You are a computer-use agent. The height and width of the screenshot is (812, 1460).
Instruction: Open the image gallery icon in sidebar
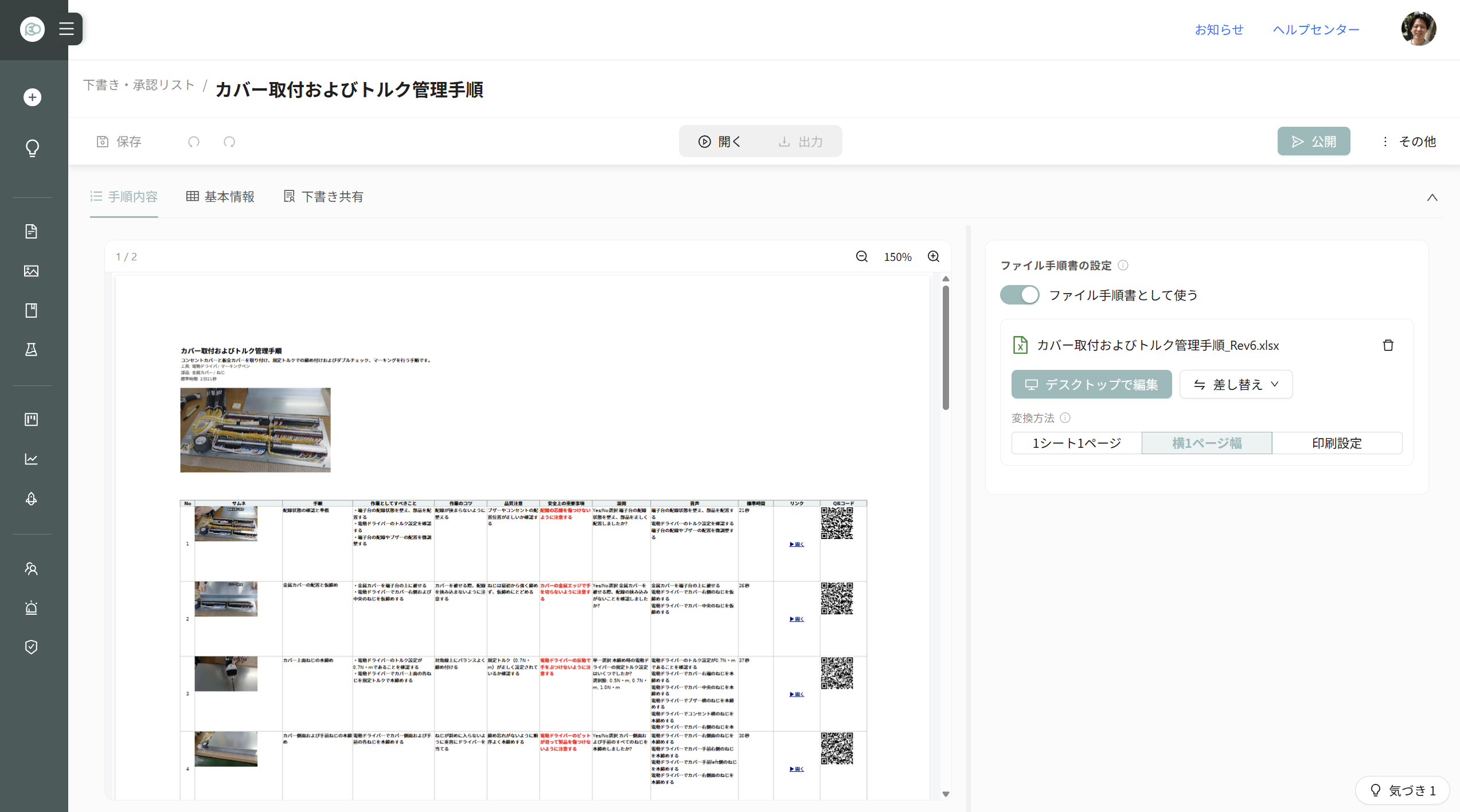32,271
